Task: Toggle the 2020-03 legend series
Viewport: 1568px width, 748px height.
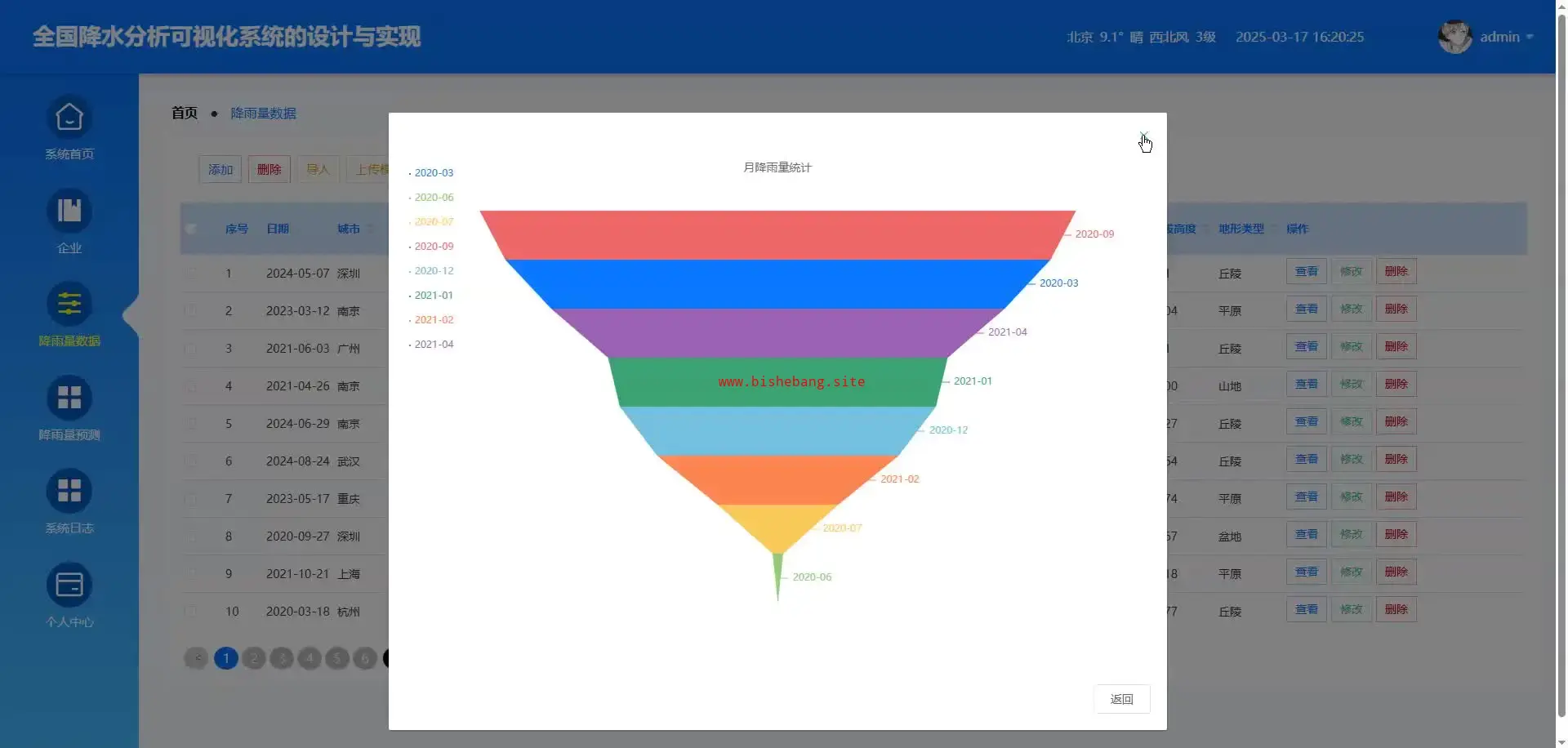Action: 431,173
